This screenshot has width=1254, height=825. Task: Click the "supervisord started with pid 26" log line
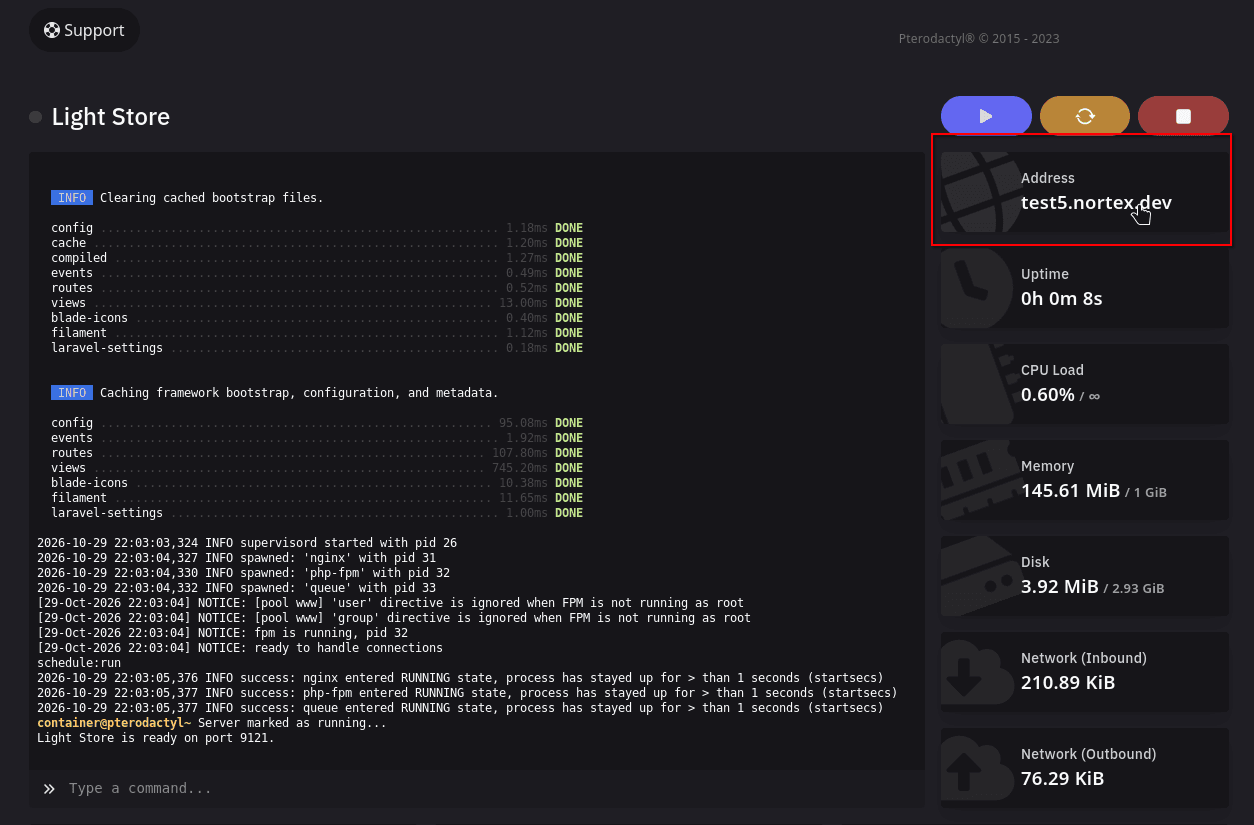(247, 543)
